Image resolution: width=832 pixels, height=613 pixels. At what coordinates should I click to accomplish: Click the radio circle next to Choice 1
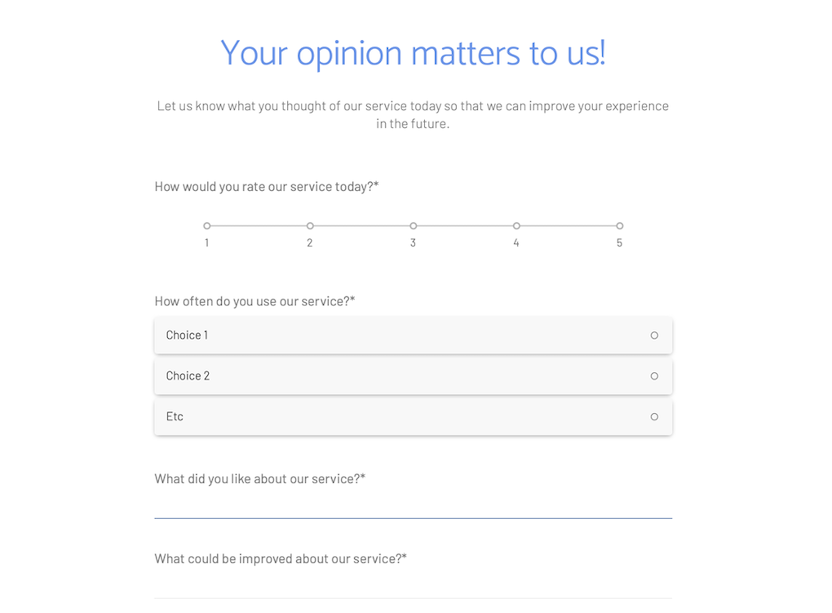point(654,335)
